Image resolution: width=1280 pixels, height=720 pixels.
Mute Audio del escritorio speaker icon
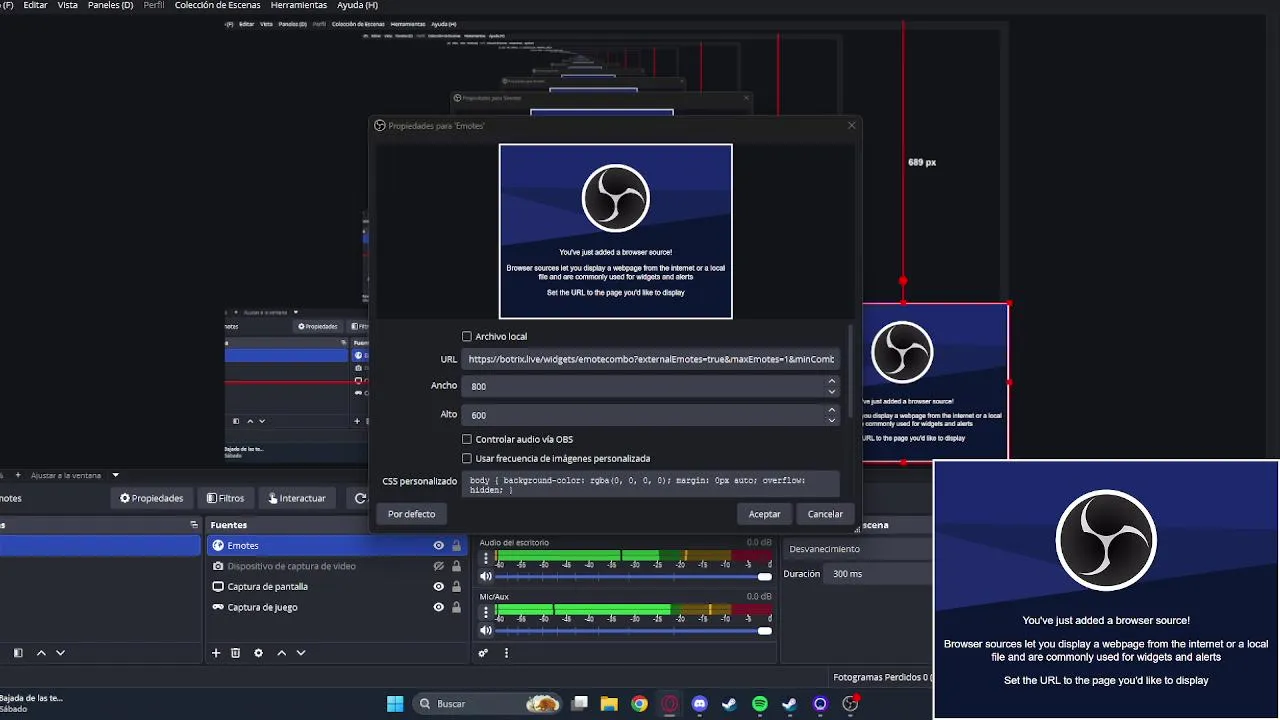486,576
